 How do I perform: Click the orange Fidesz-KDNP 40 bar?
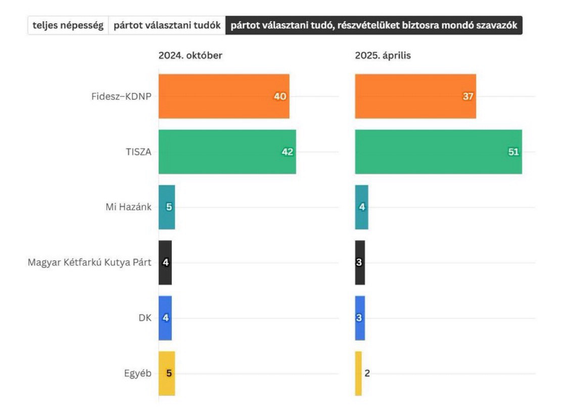pyautogui.click(x=224, y=96)
